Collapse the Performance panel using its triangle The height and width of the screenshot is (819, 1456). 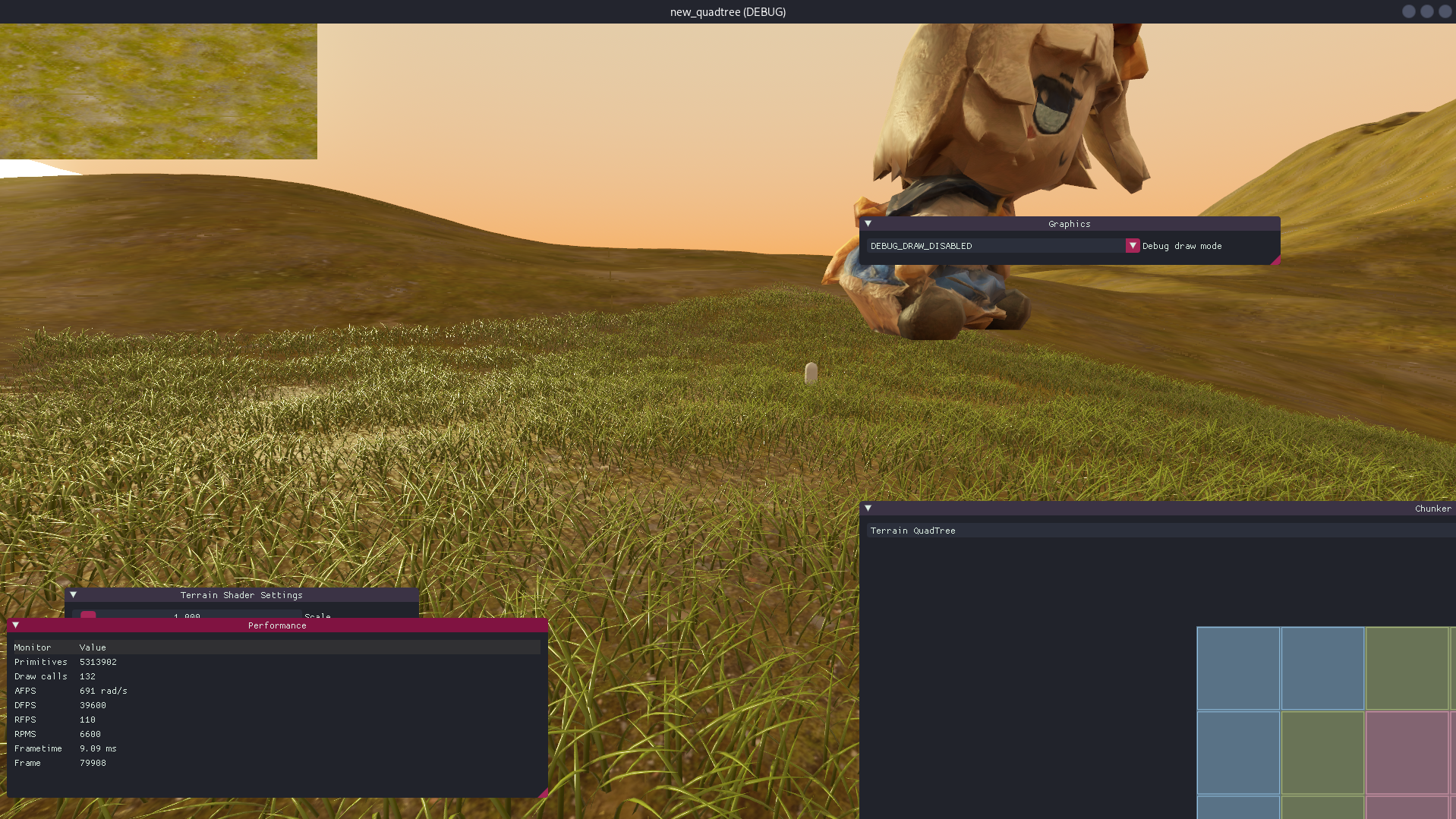coord(16,625)
